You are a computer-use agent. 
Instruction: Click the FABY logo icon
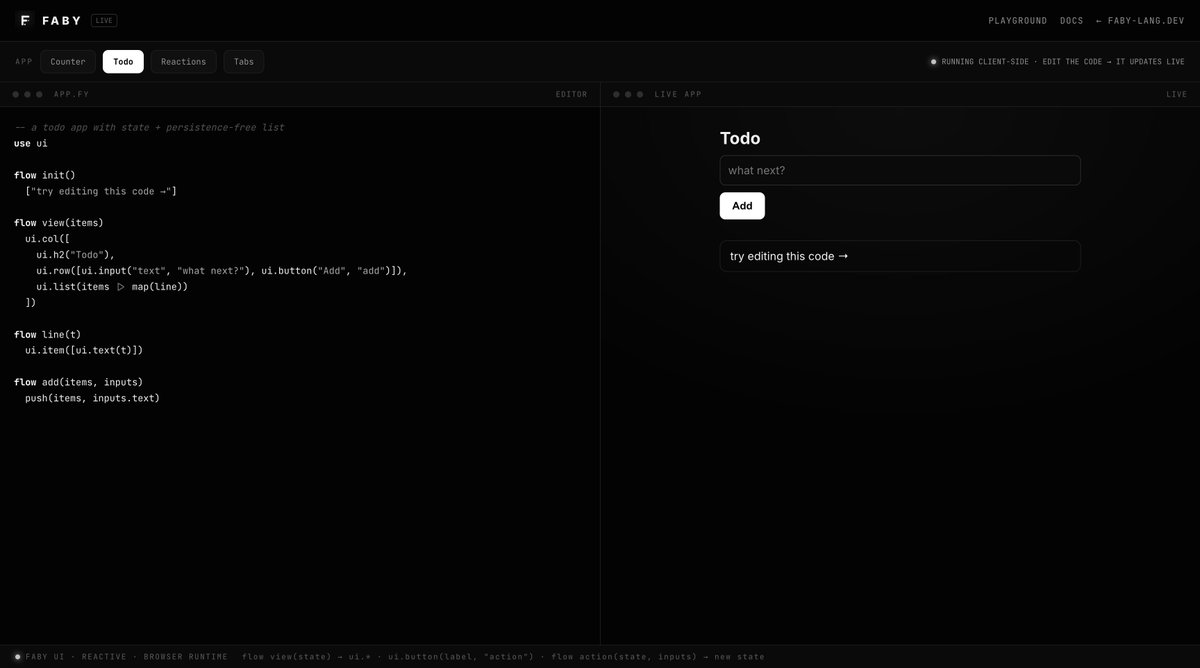25,20
